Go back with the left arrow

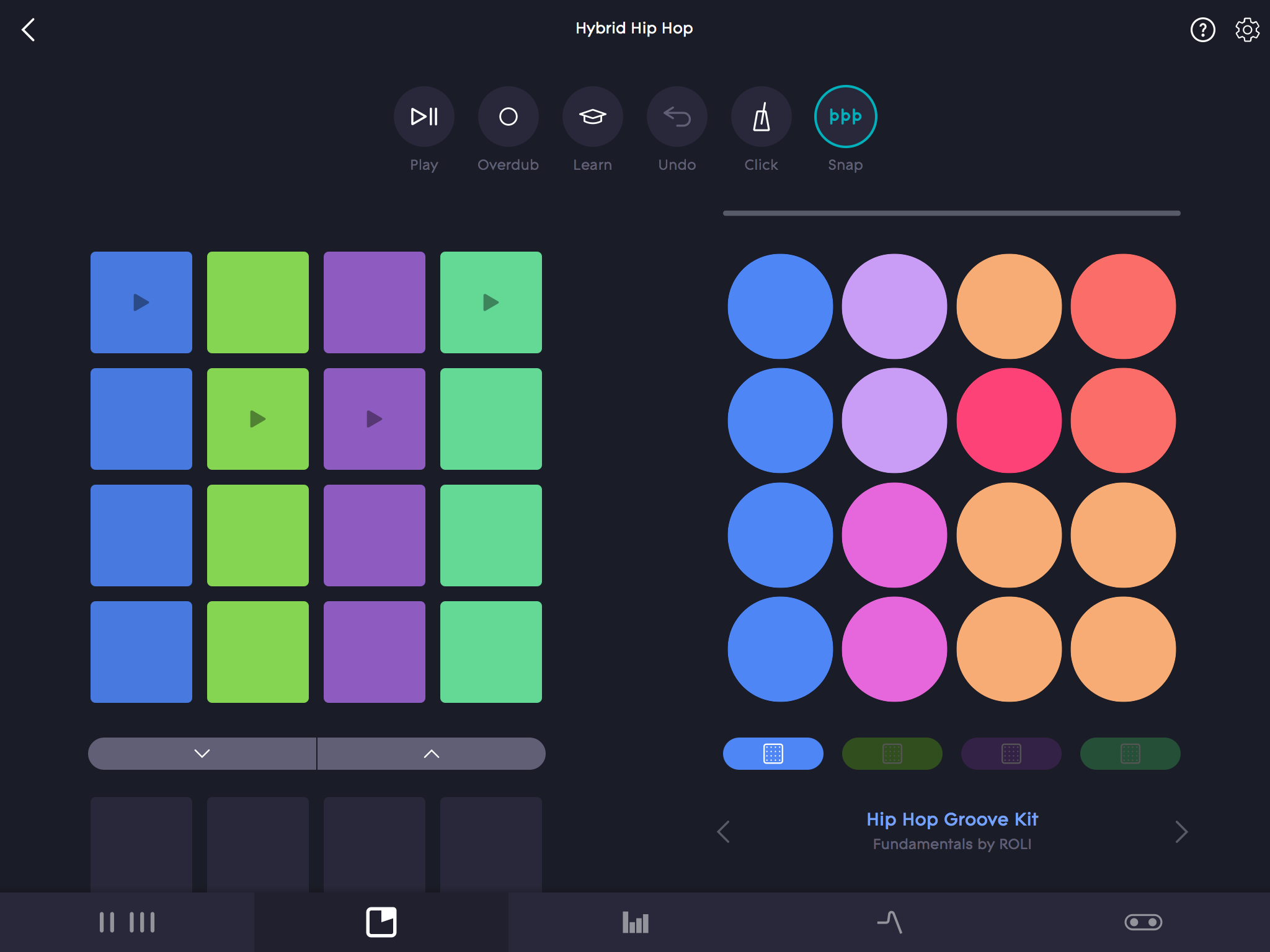point(29,30)
